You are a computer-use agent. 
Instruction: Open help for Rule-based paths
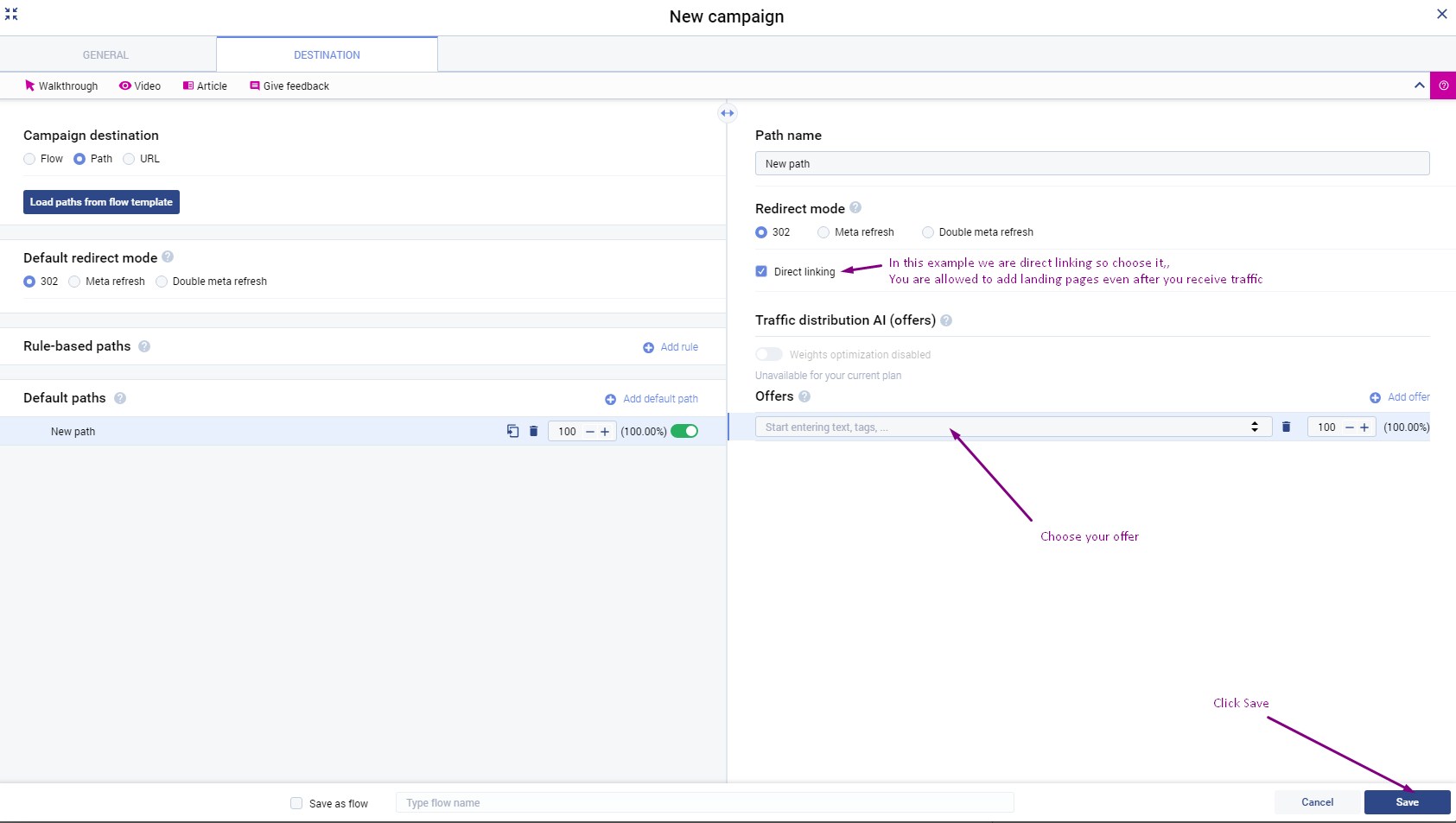point(144,346)
